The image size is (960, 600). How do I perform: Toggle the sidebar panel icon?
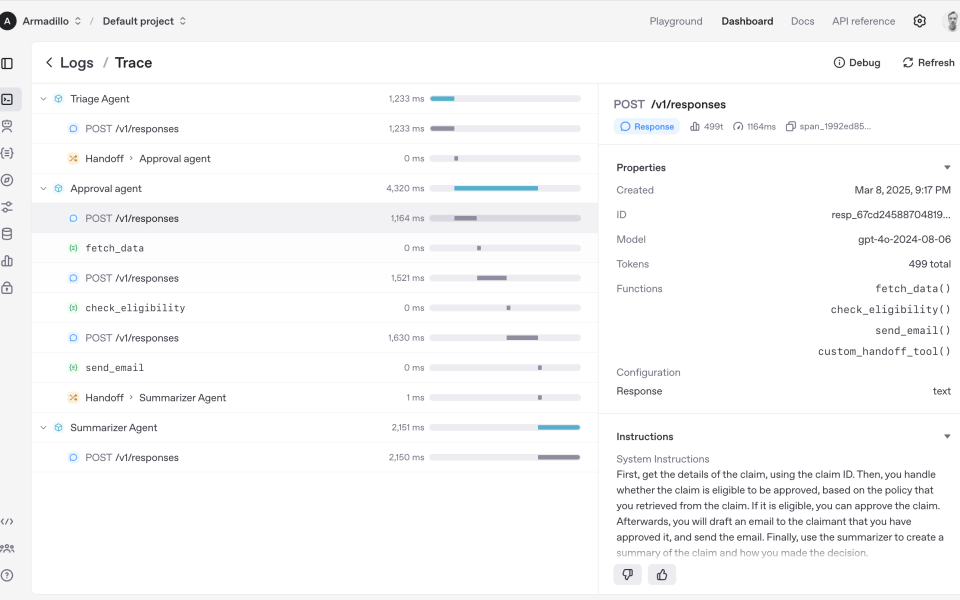pos(7,63)
